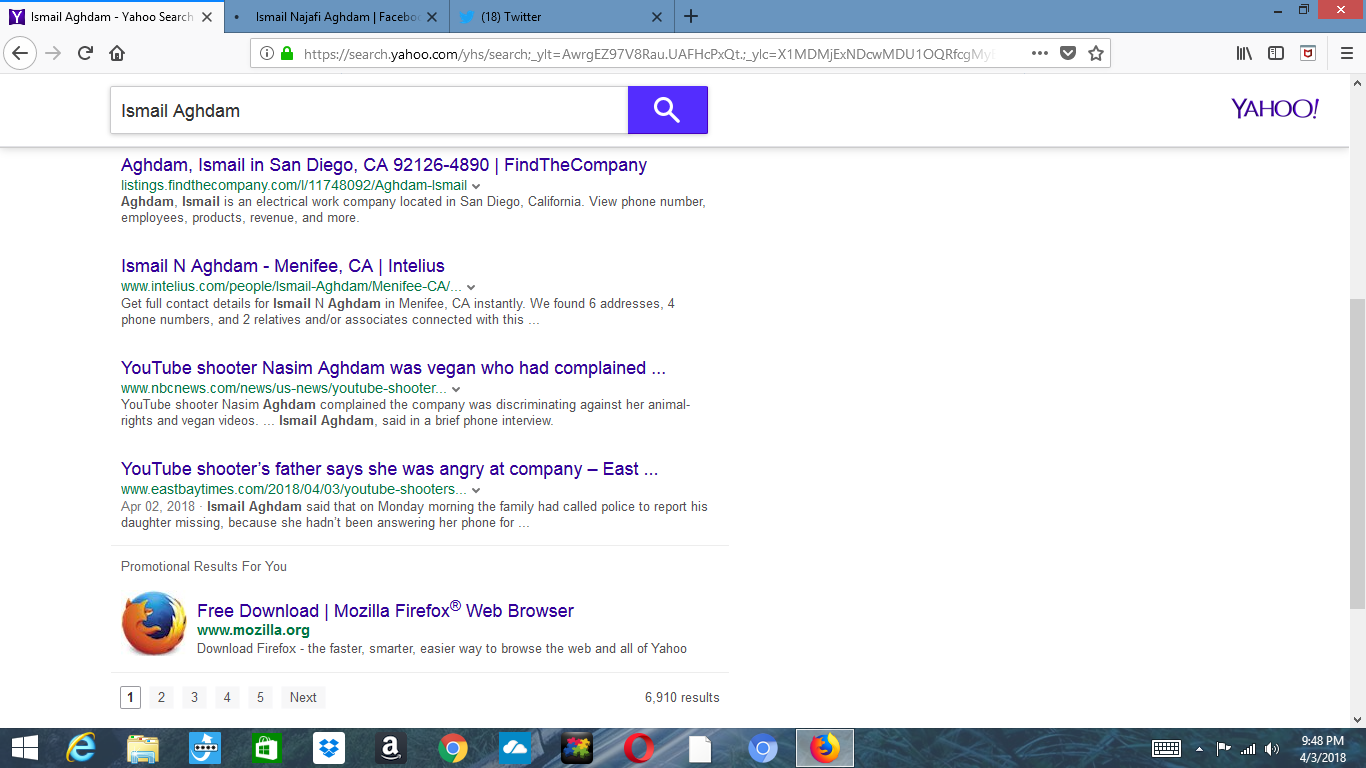Go to the Next results page
The height and width of the screenshot is (768, 1366).
pyautogui.click(x=303, y=698)
